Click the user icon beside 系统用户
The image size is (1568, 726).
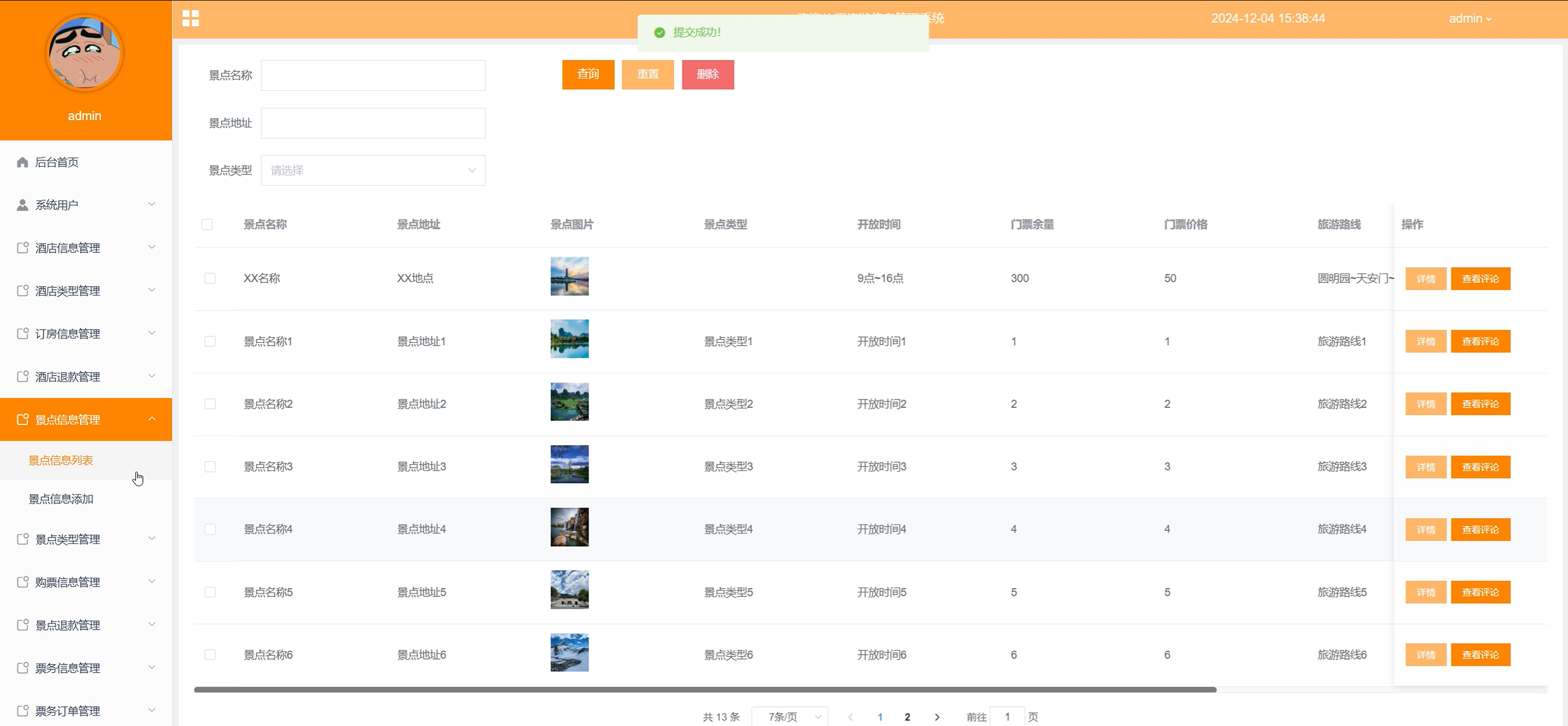(x=22, y=205)
